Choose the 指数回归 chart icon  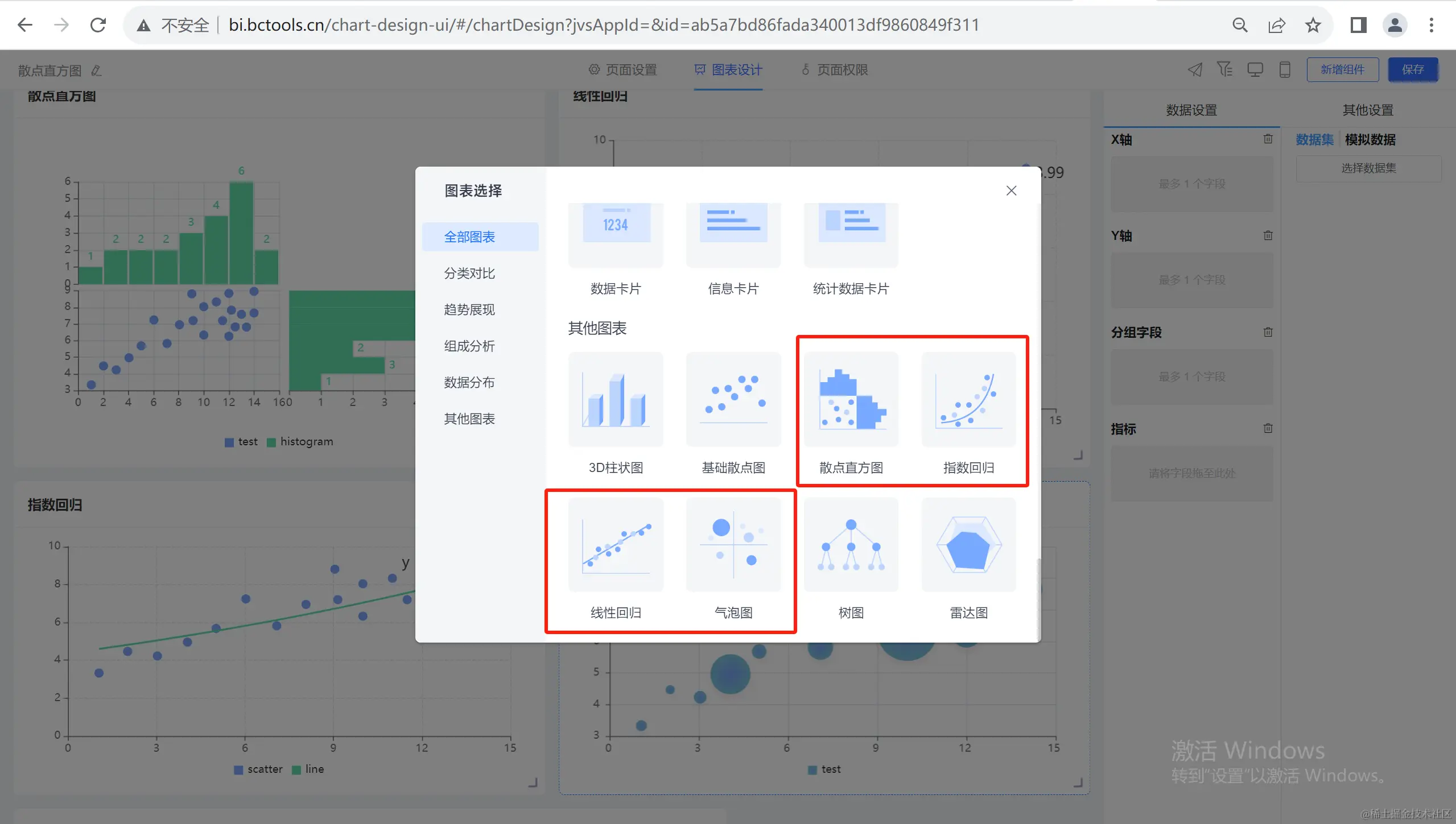click(968, 399)
